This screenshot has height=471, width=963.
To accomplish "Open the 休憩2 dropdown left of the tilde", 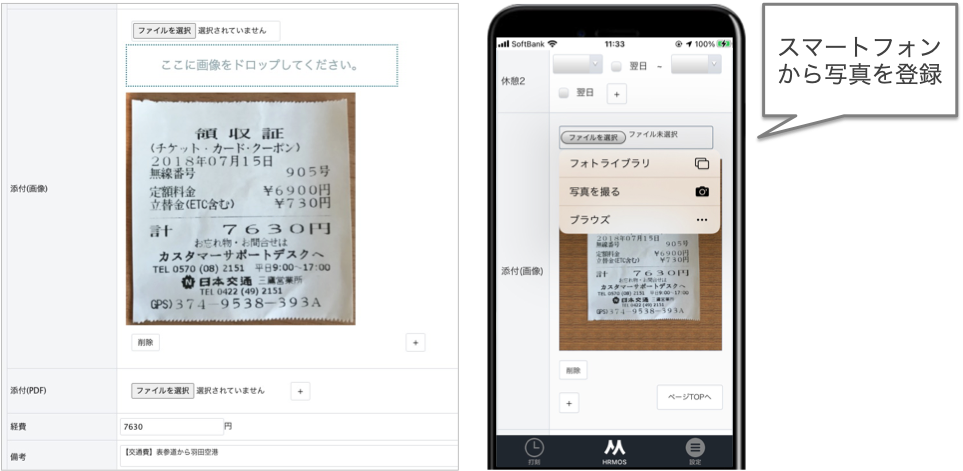I will [577, 63].
